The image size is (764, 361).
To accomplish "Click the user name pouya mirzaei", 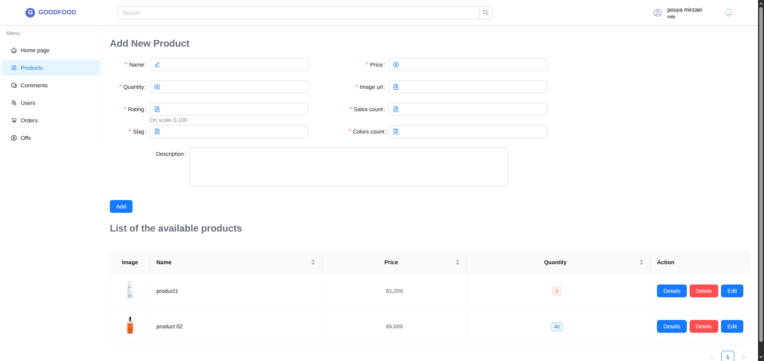I will click(685, 10).
